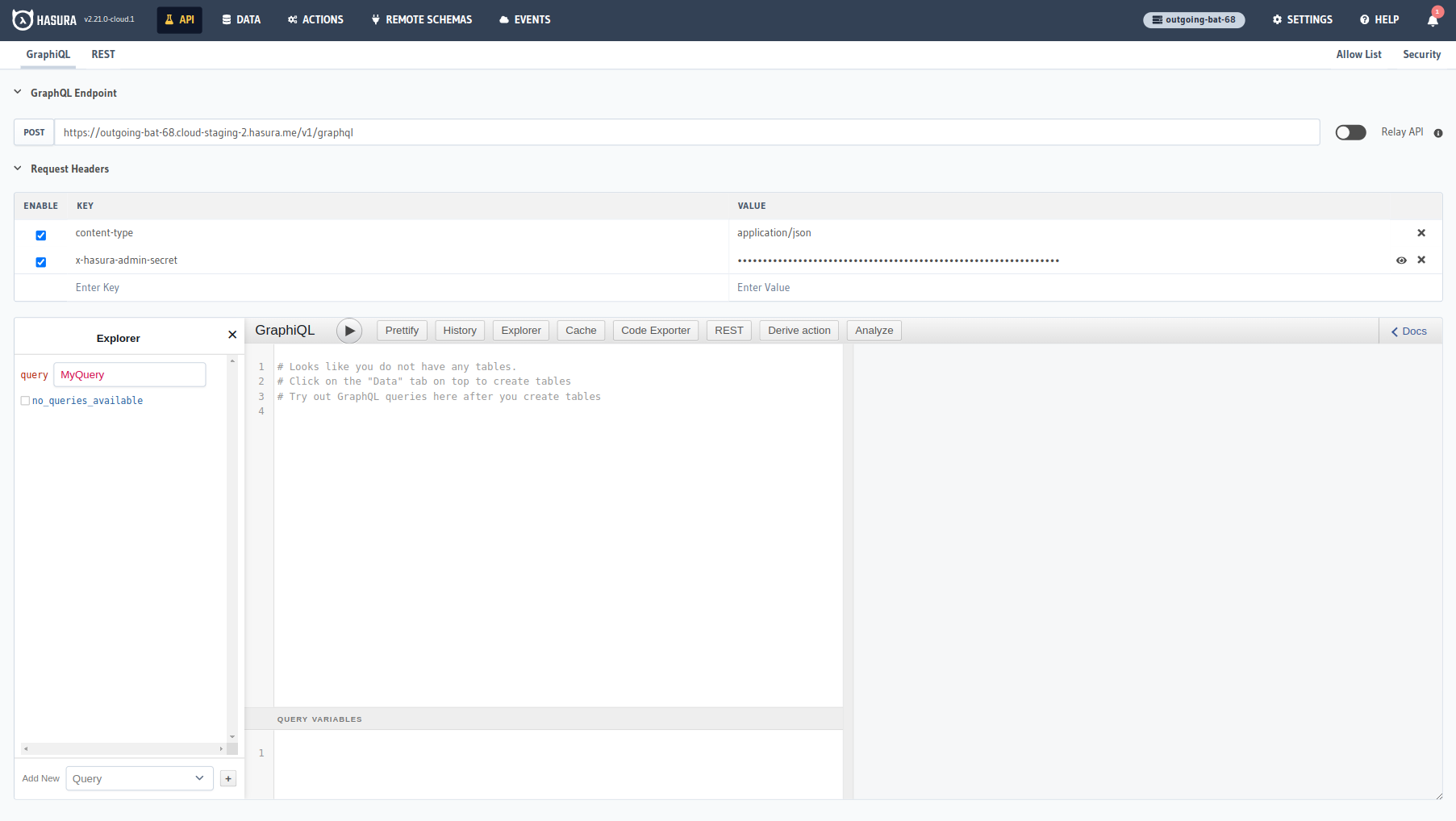
Task: Click the Prettify button
Action: coord(402,331)
